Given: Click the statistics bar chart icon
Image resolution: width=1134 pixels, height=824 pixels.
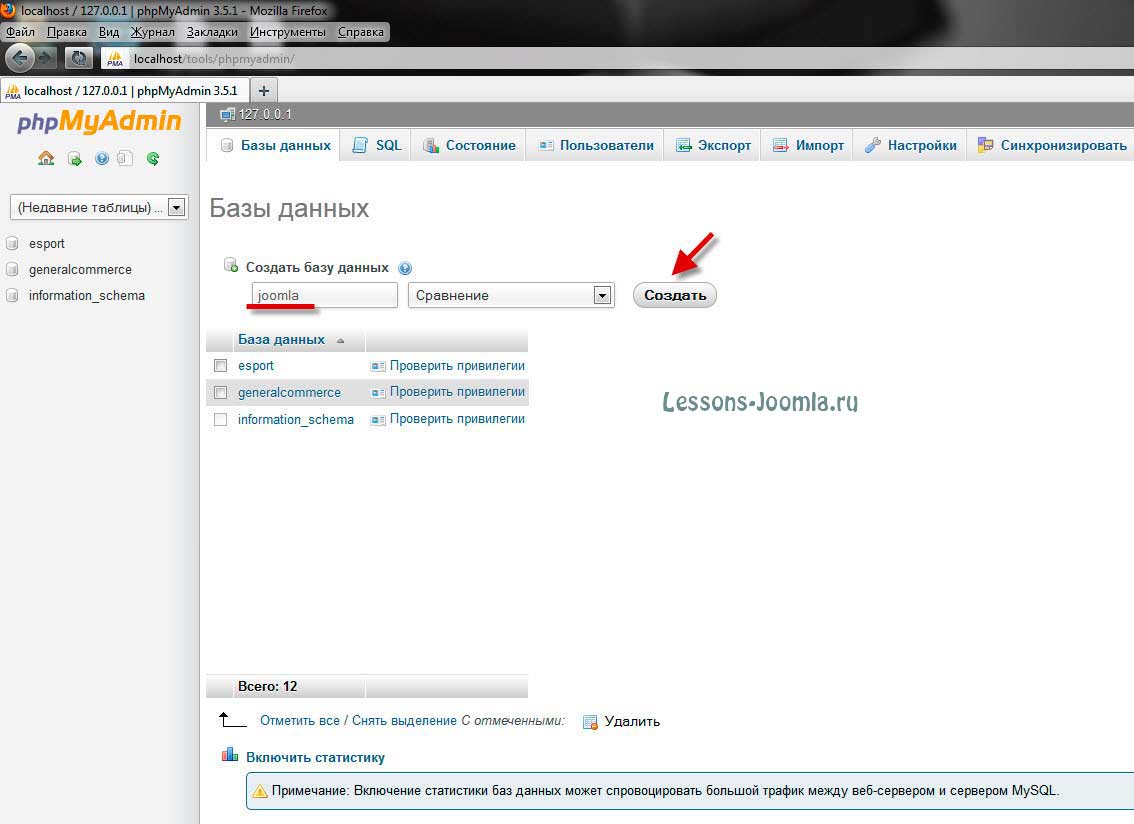Looking at the screenshot, I should coord(230,755).
